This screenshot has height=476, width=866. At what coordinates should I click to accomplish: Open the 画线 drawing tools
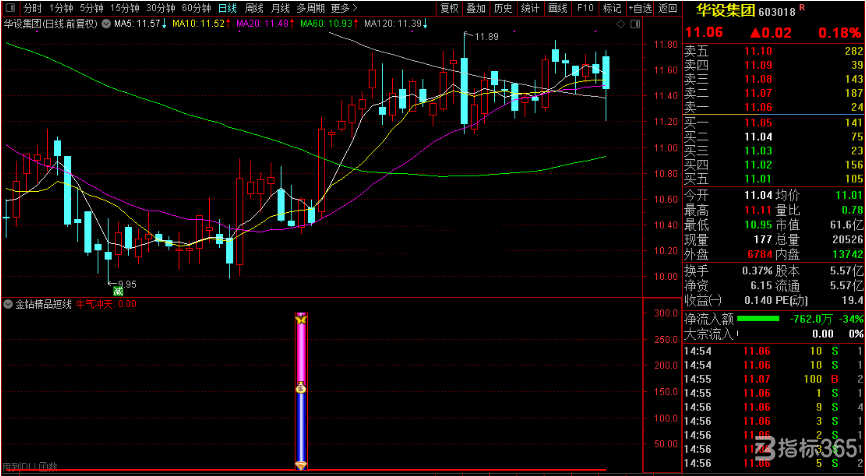[558, 8]
